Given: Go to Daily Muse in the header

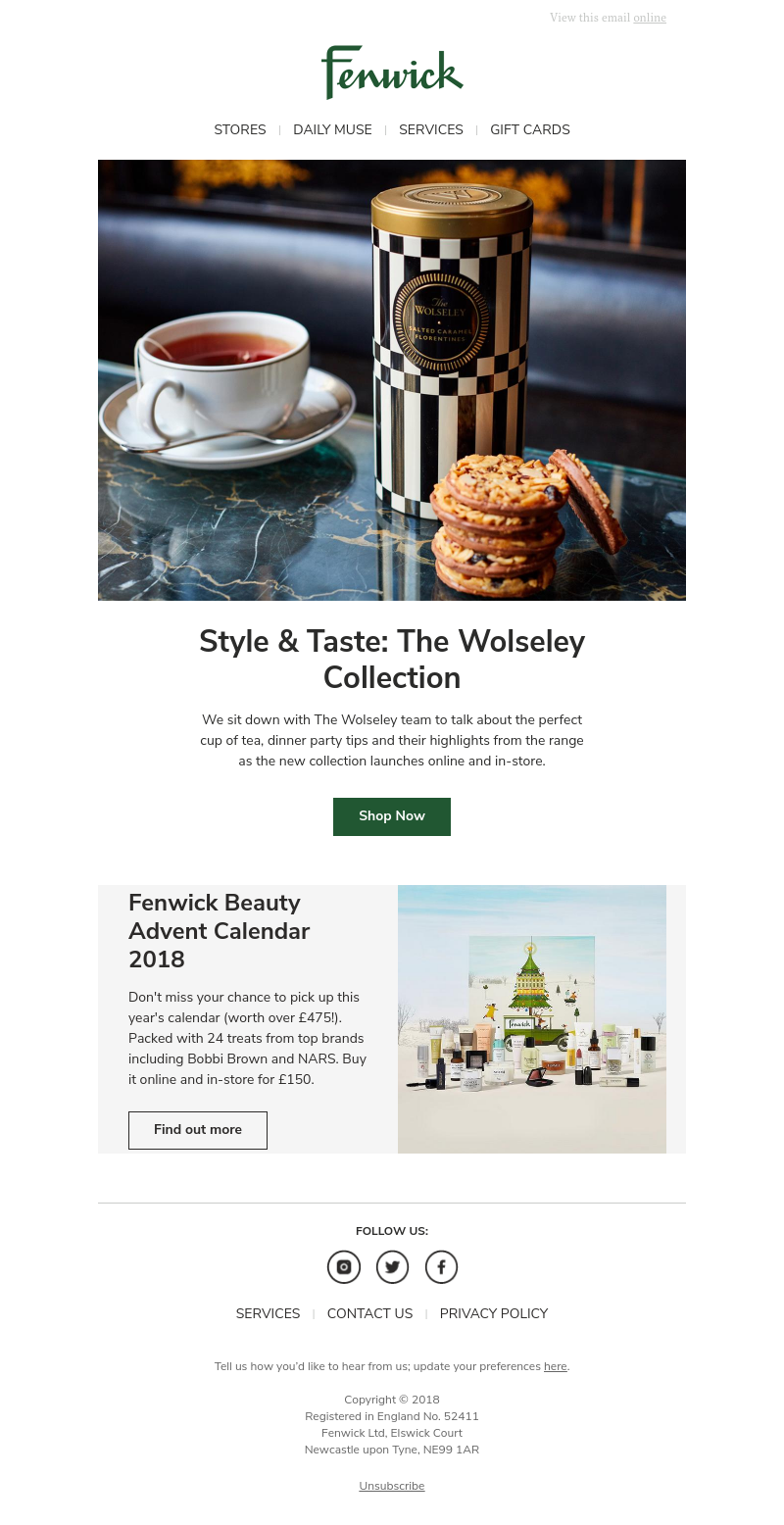Looking at the screenshot, I should point(332,129).
